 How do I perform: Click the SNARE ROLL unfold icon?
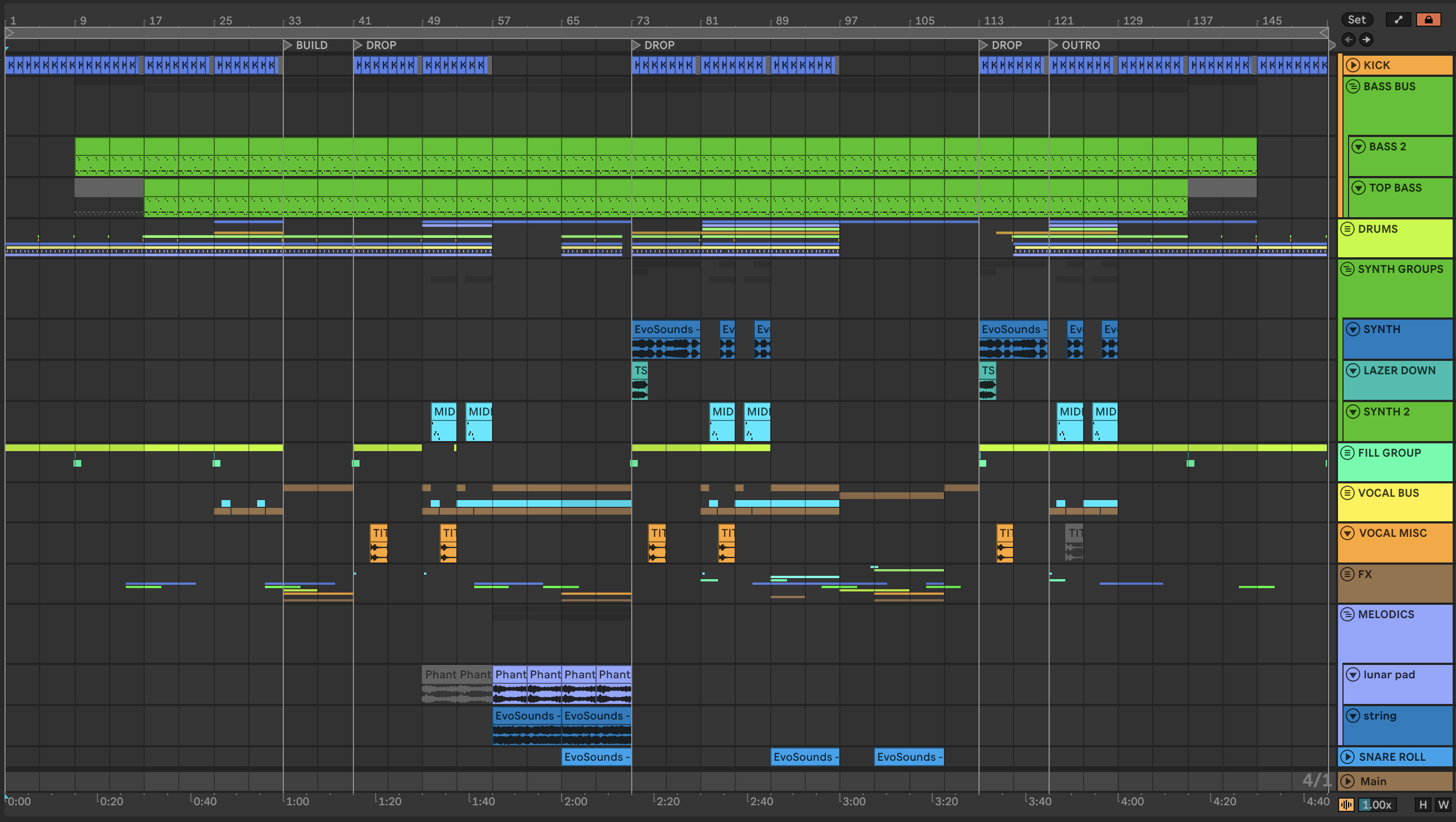pyautogui.click(x=1347, y=757)
